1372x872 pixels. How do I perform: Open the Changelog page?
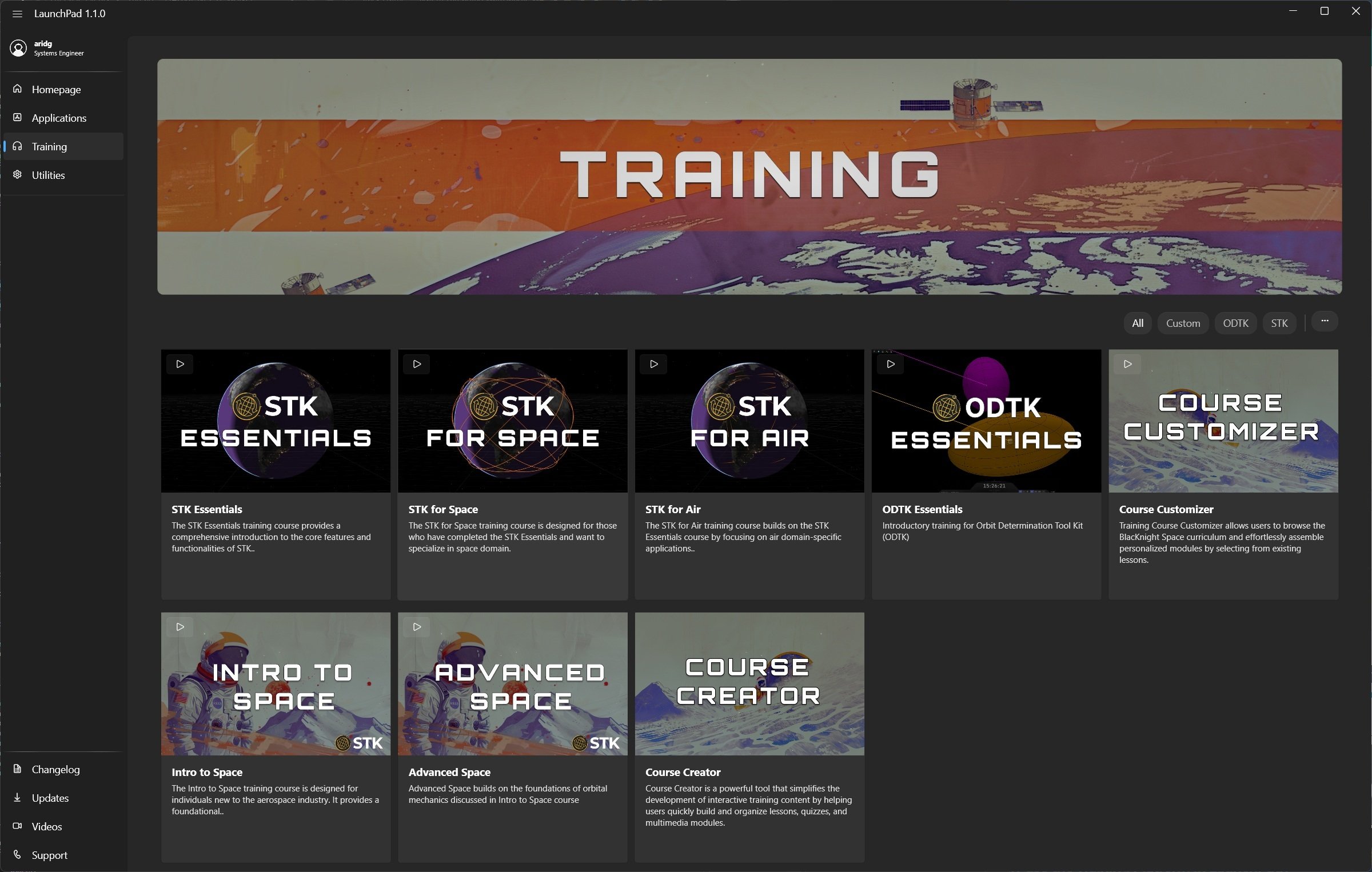pyautogui.click(x=63, y=769)
